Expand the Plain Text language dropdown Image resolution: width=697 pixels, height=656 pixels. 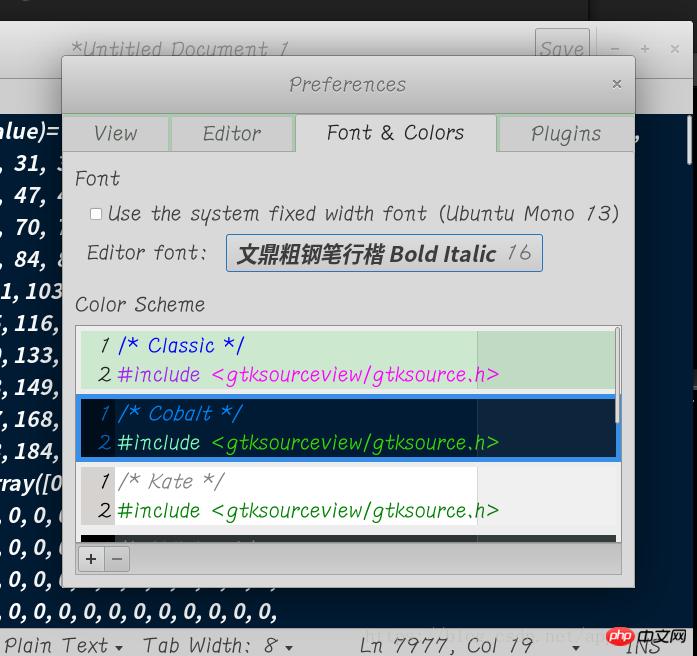65,645
